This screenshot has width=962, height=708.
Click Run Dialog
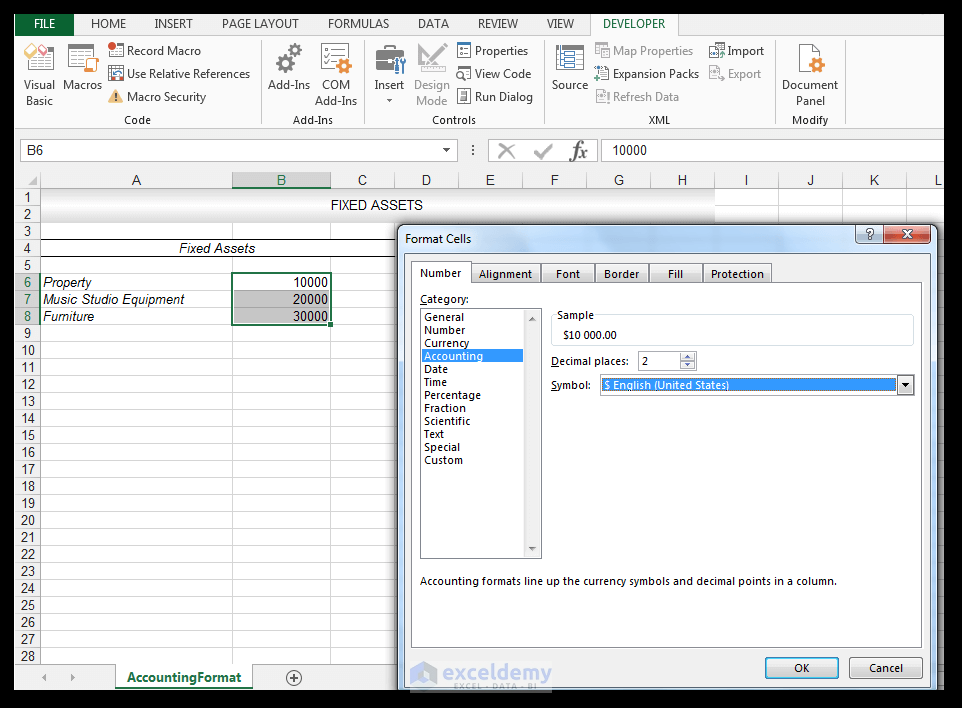(494, 97)
